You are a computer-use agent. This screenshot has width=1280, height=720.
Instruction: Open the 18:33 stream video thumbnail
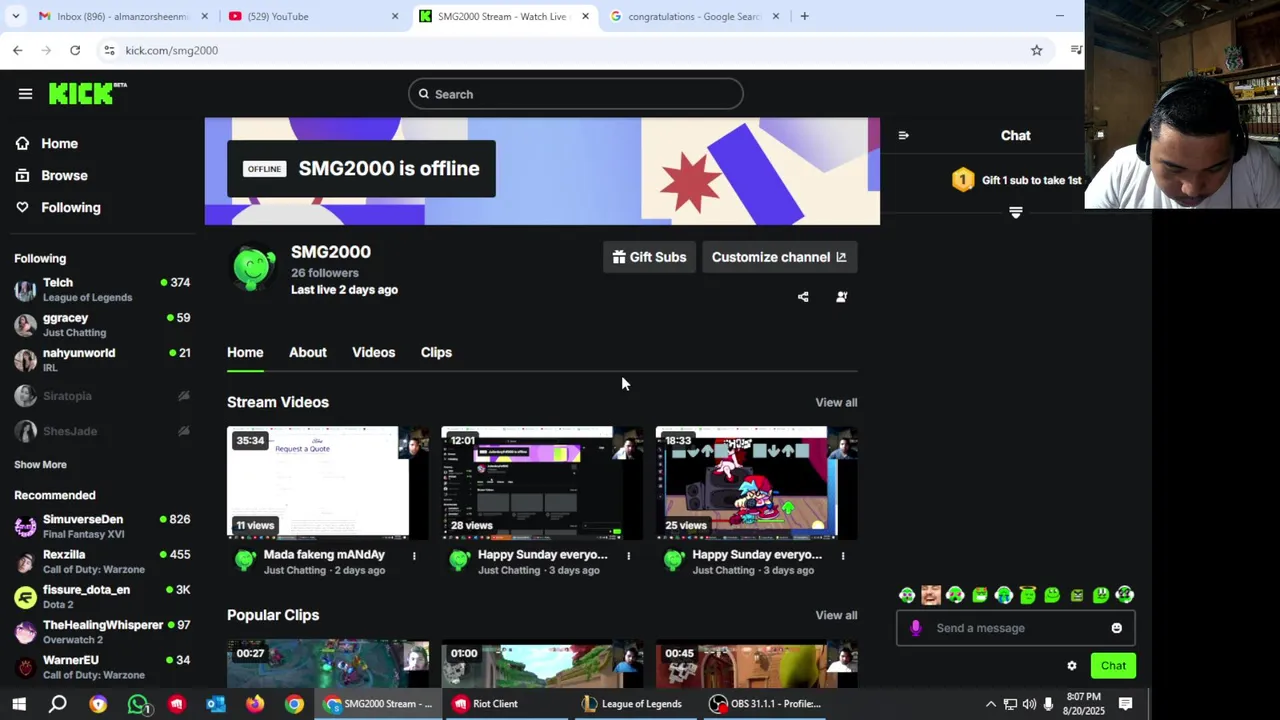(756, 483)
